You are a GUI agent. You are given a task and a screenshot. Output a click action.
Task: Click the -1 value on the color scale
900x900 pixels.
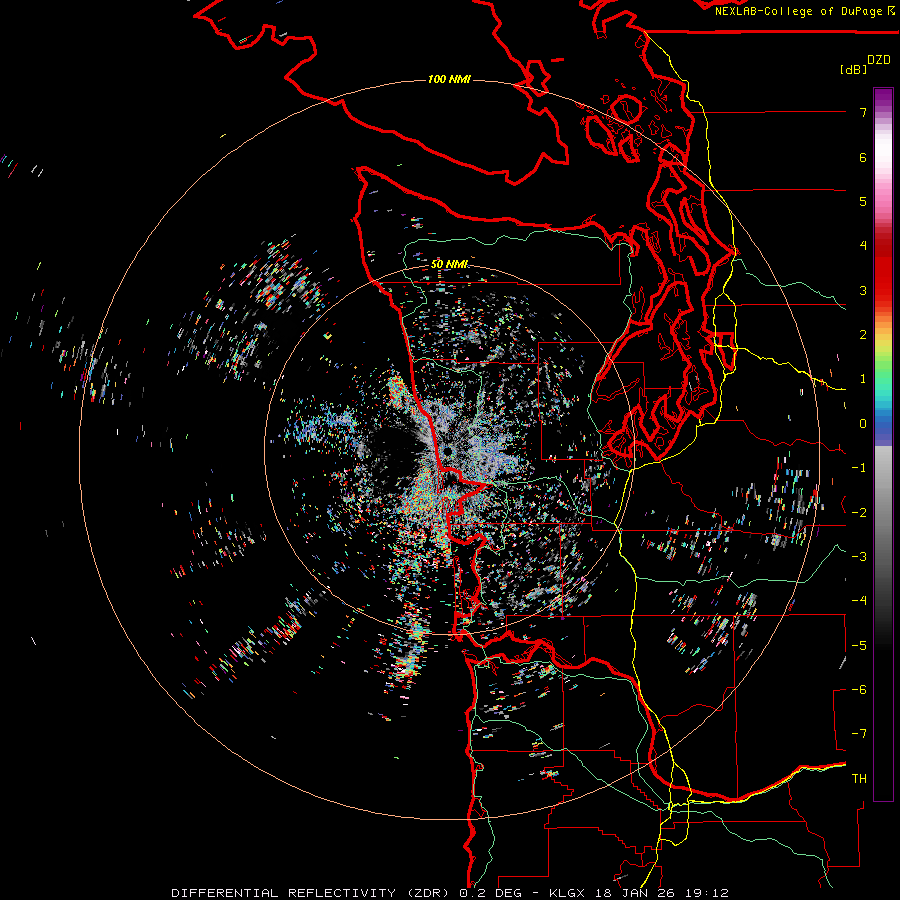[859, 468]
